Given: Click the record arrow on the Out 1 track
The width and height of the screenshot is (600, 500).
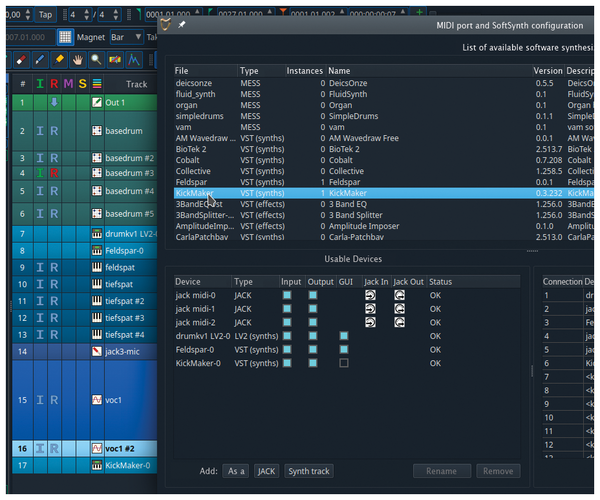Looking at the screenshot, I should [54, 102].
